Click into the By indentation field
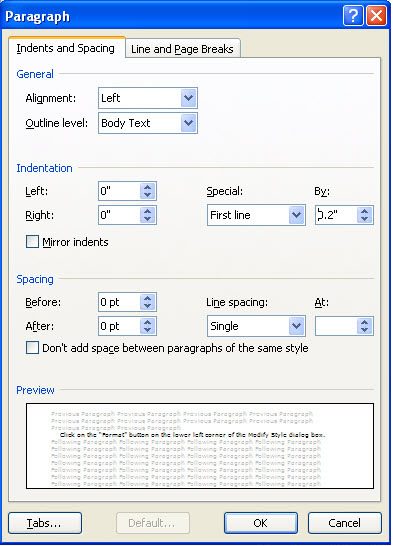 (x=337, y=215)
